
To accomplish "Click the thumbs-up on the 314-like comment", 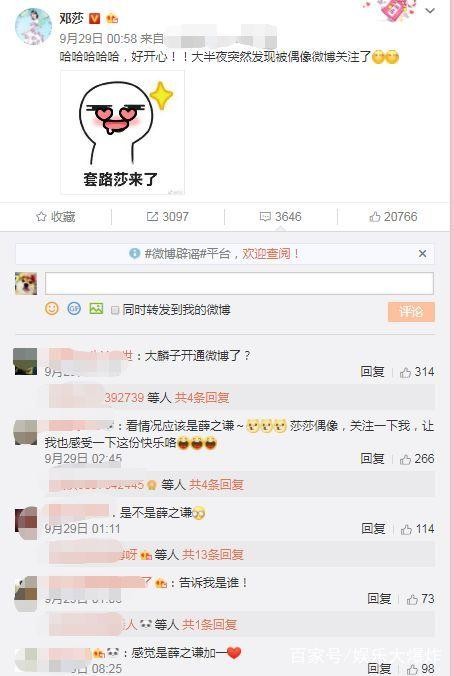I will 405,372.
